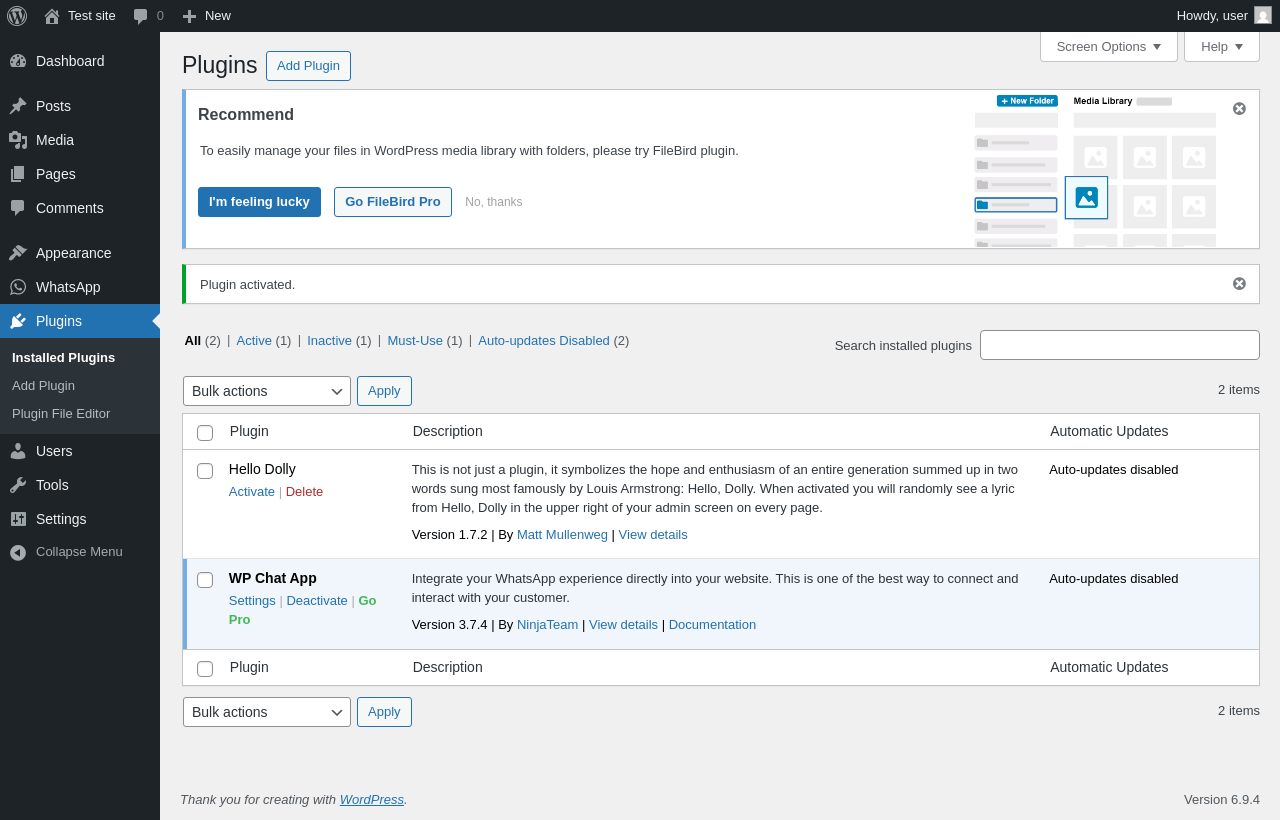Expand the Screen Options panel

pyautogui.click(x=1108, y=47)
